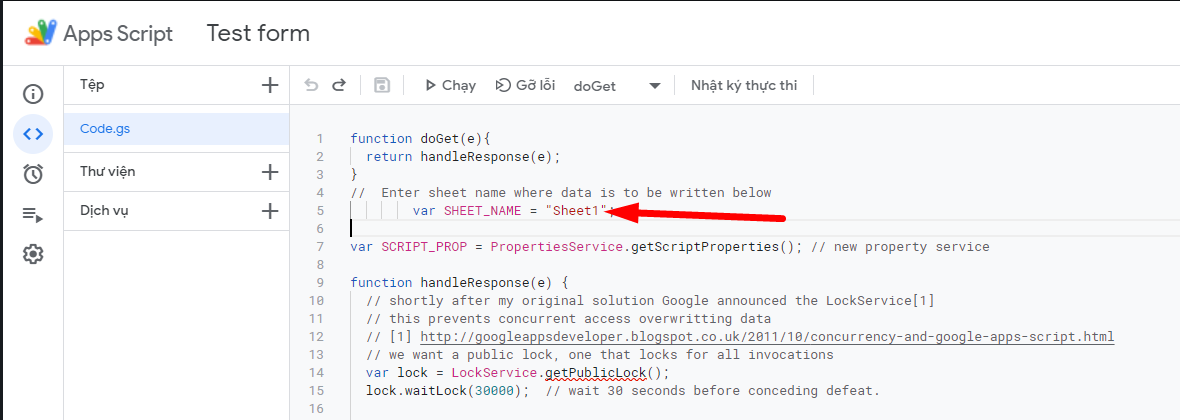The image size is (1180, 420).
Task: Run the script with Chạy button
Action: (x=450, y=86)
